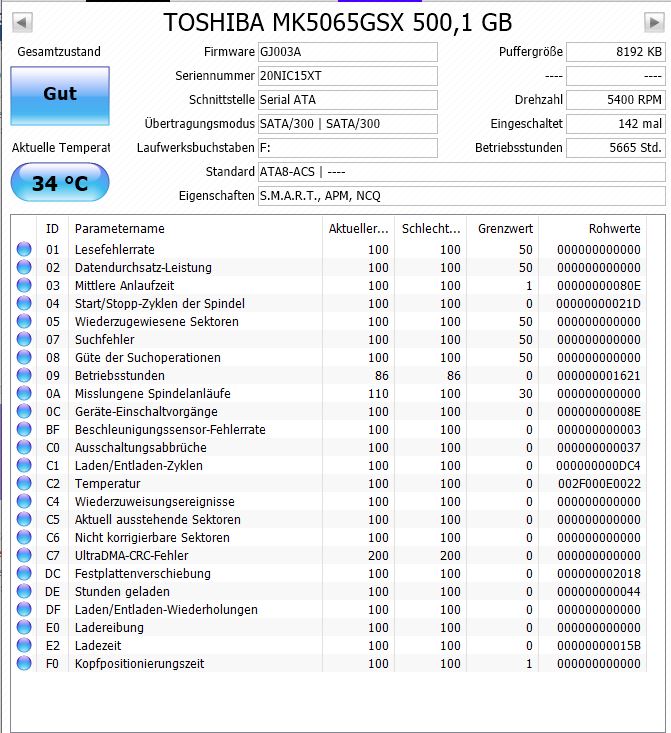Select the Stunden geladen parameter name
Viewport: 671px width, 733px height.
[122, 591]
